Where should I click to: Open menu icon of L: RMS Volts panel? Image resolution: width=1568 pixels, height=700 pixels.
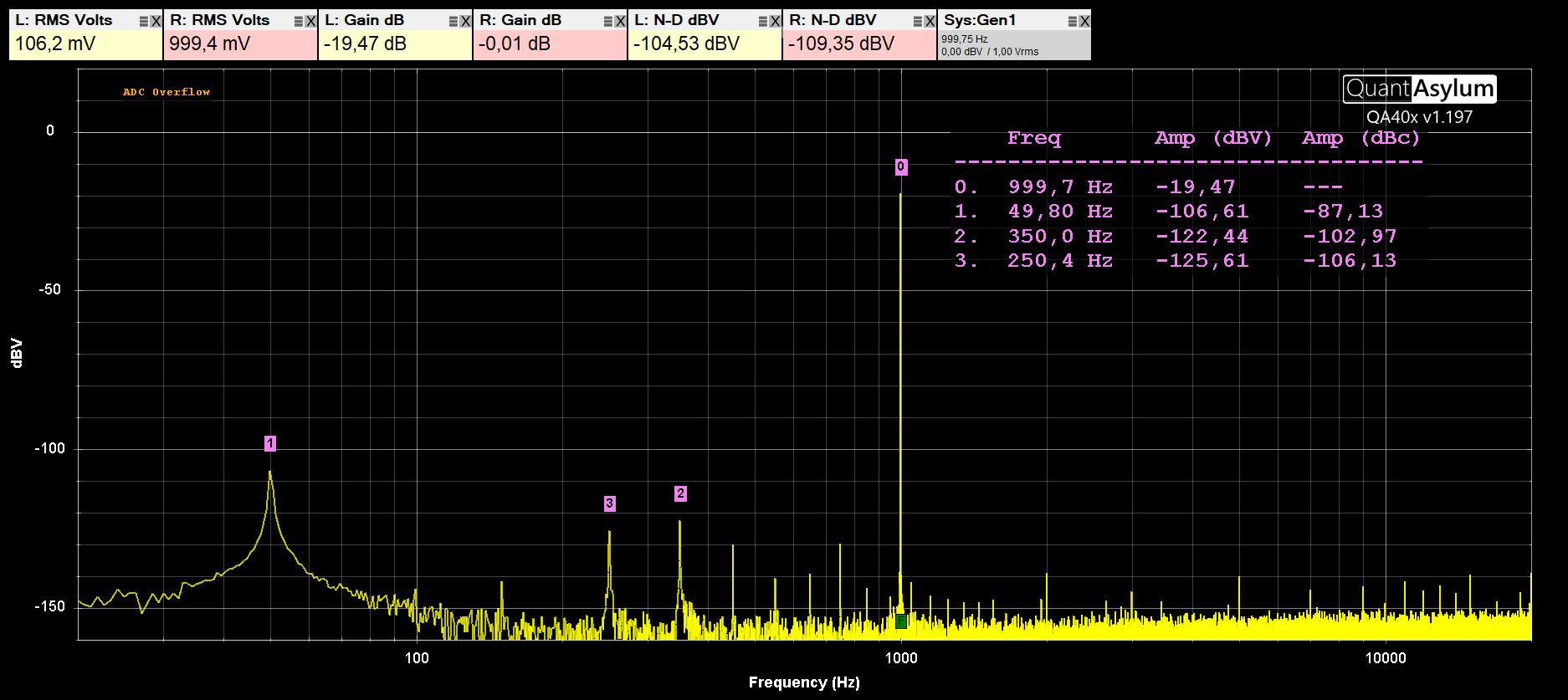tap(143, 22)
